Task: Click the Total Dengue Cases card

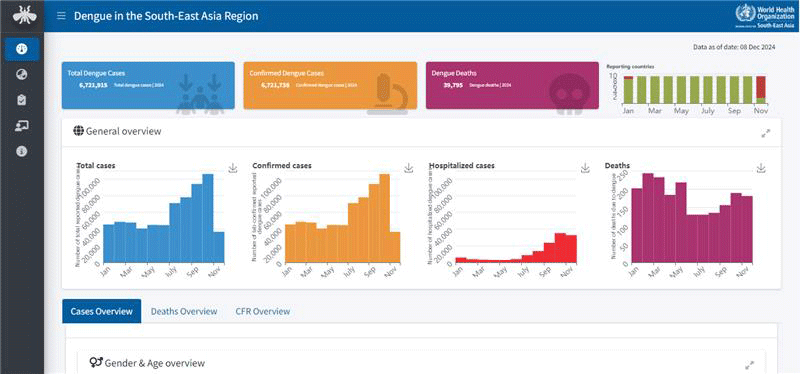Action: [148, 86]
